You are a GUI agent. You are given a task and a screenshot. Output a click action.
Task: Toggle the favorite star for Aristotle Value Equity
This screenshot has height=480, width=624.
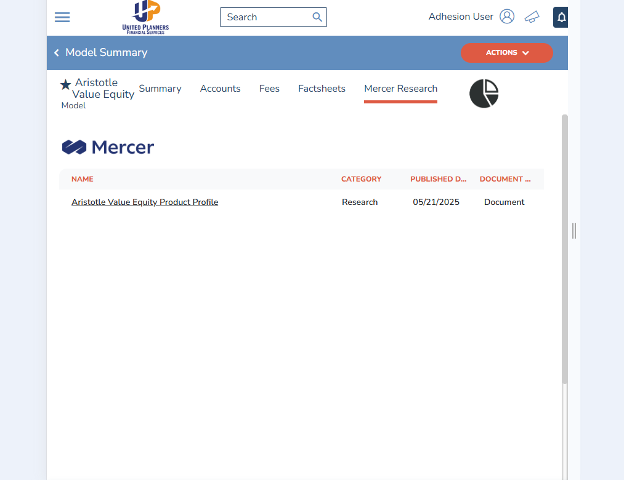coord(66,84)
